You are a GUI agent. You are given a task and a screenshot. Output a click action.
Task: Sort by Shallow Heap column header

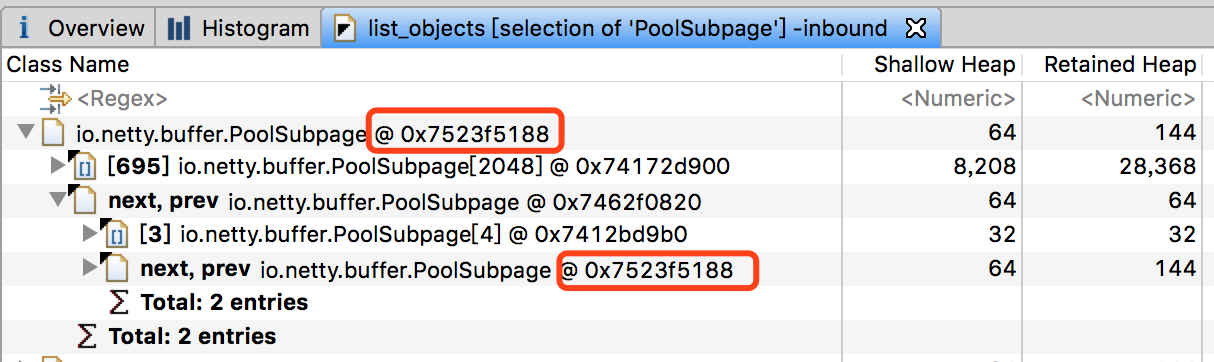pos(944,65)
